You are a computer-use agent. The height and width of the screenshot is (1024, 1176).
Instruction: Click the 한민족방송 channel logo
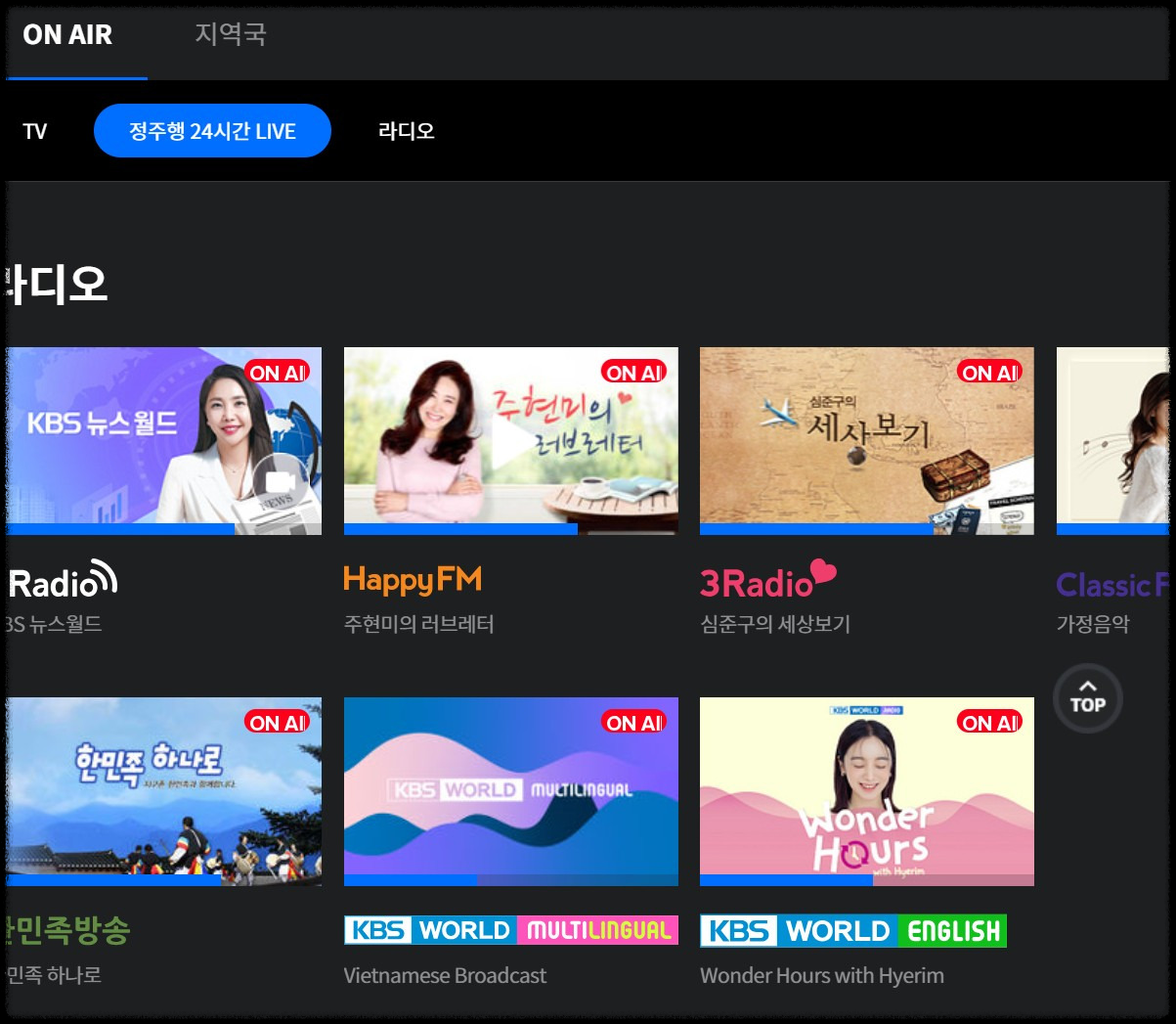click(67, 929)
